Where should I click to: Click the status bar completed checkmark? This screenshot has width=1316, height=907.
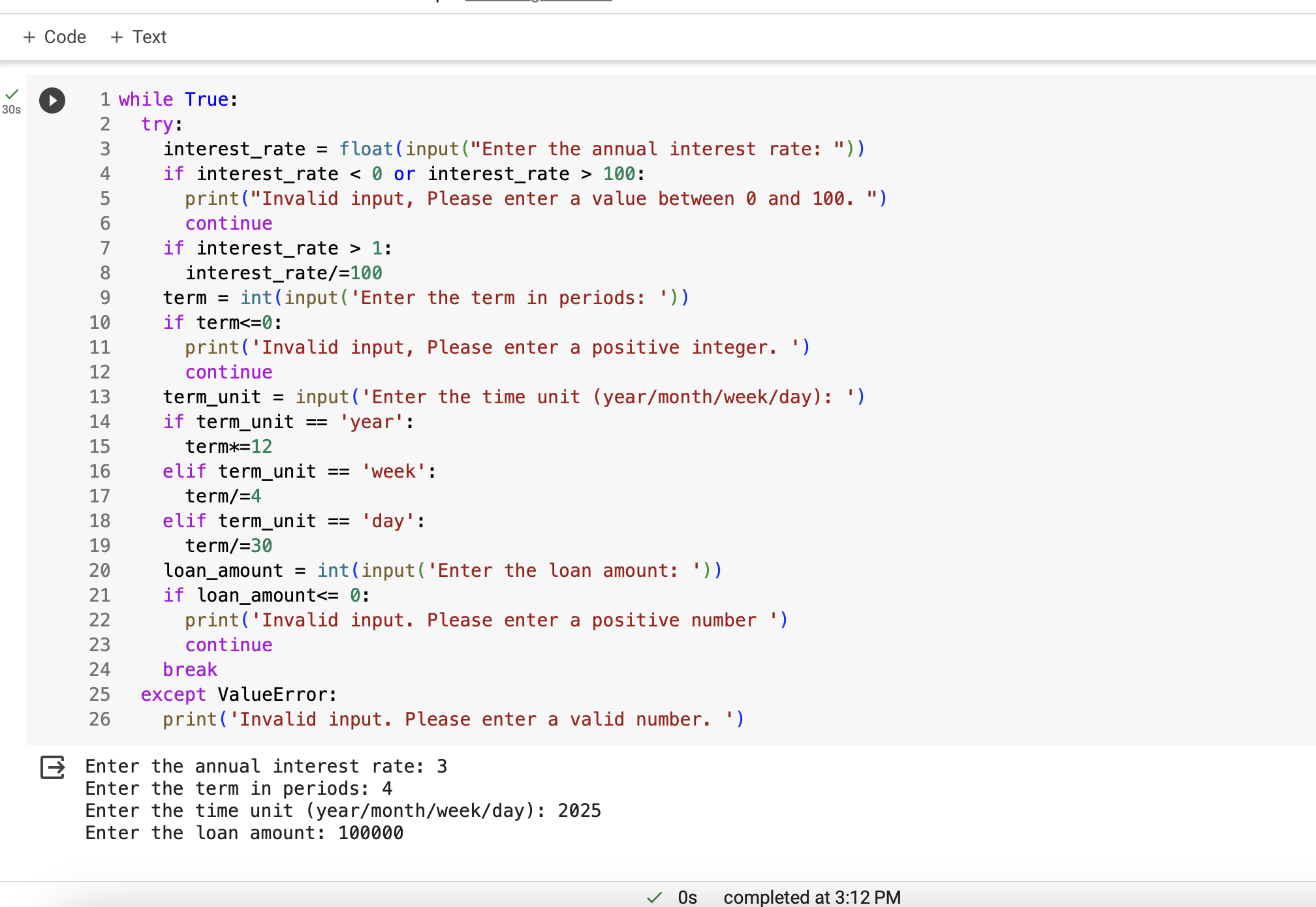pyautogui.click(x=654, y=898)
